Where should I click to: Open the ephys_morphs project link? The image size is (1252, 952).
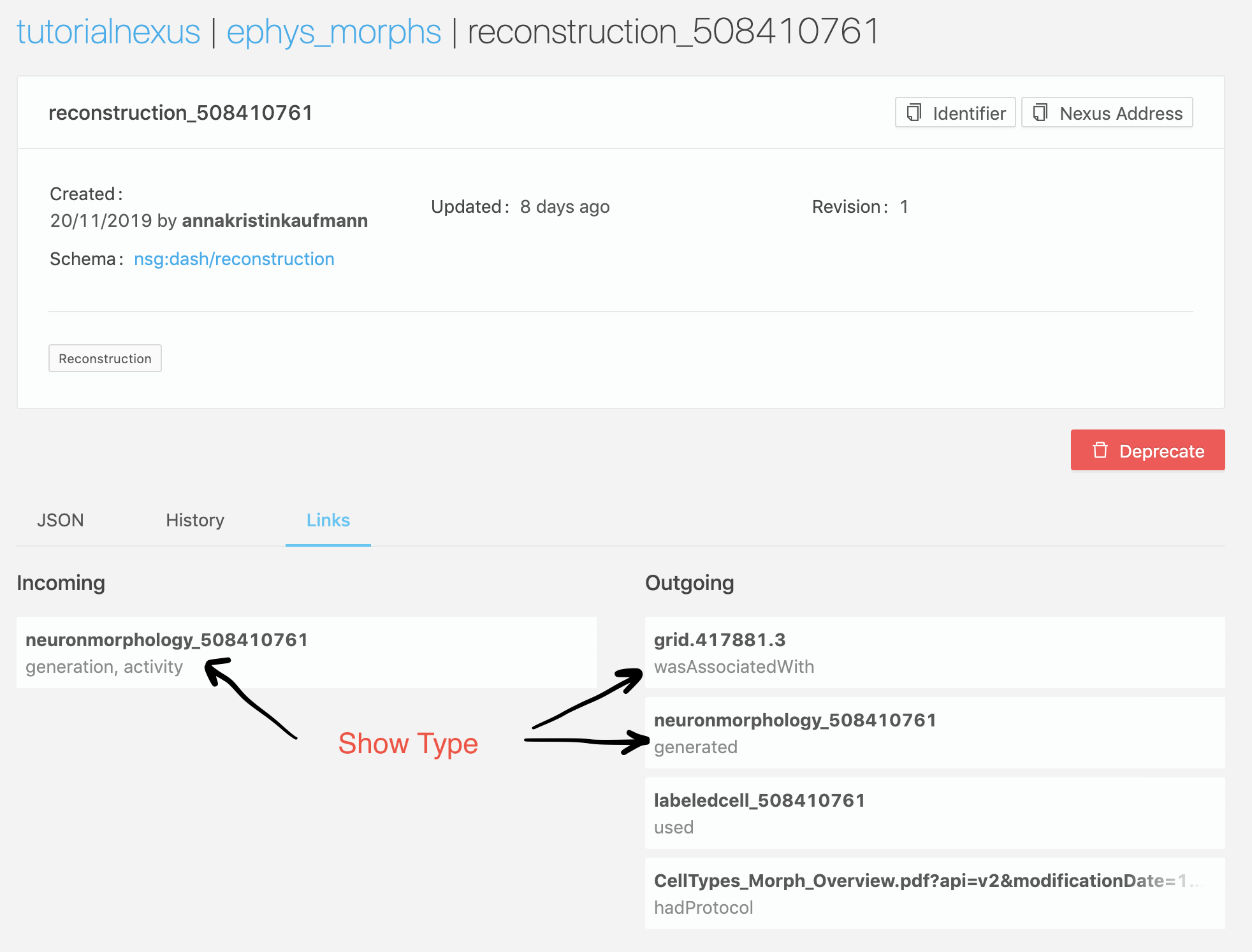pyautogui.click(x=334, y=31)
